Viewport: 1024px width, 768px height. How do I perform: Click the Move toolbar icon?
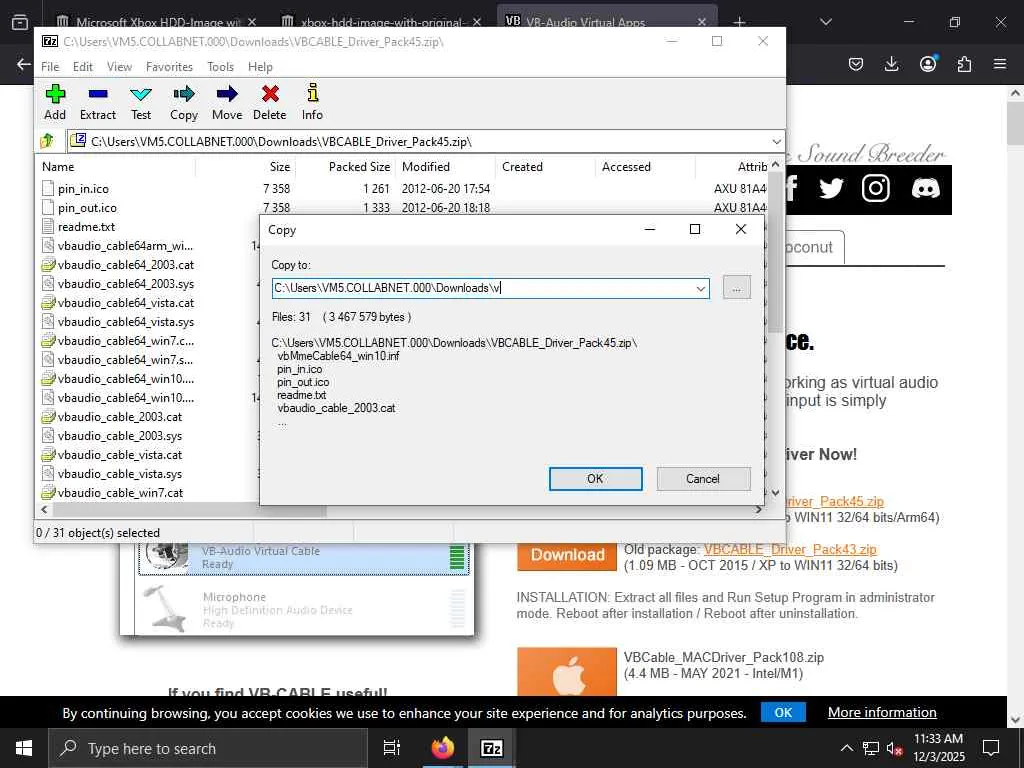tap(227, 102)
